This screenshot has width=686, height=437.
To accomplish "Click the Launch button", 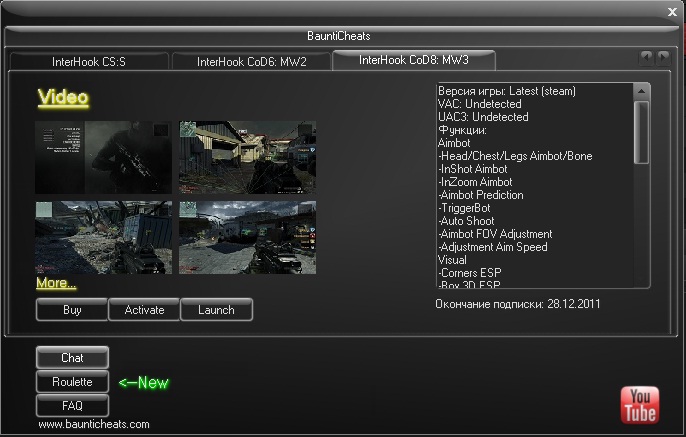I will [216, 310].
